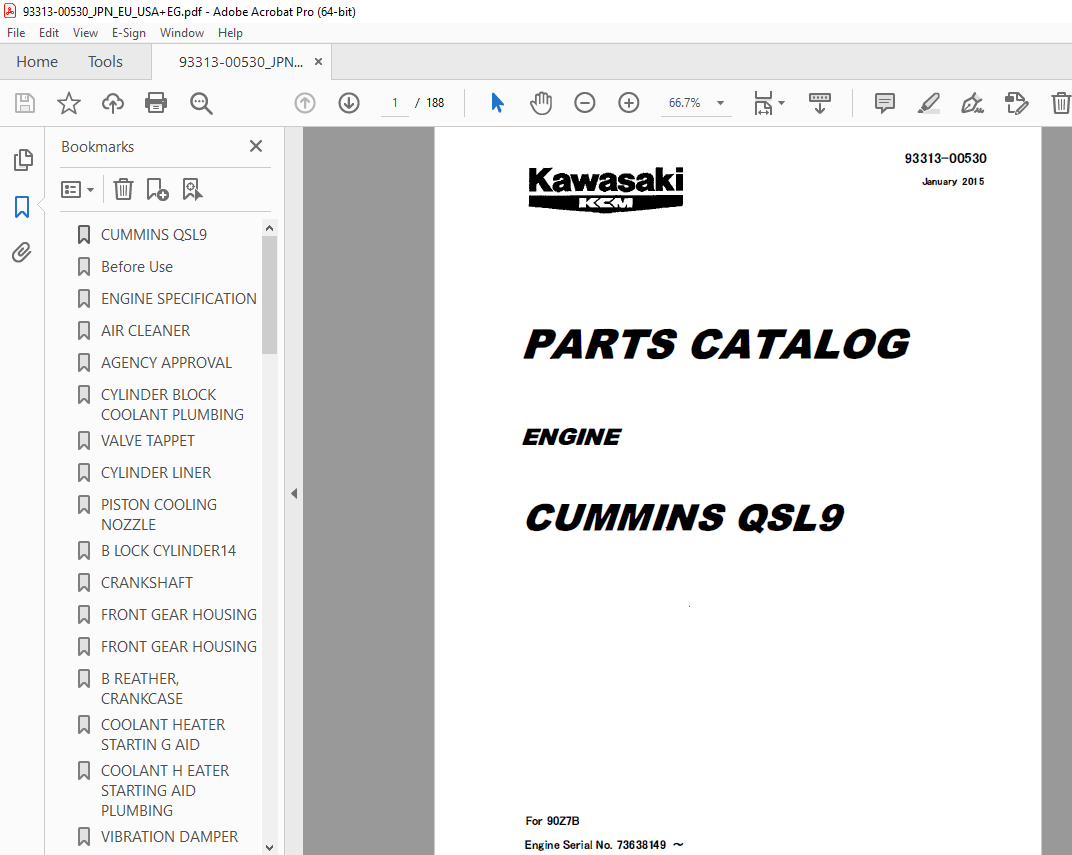Zoom in with plus icon

pyautogui.click(x=628, y=103)
